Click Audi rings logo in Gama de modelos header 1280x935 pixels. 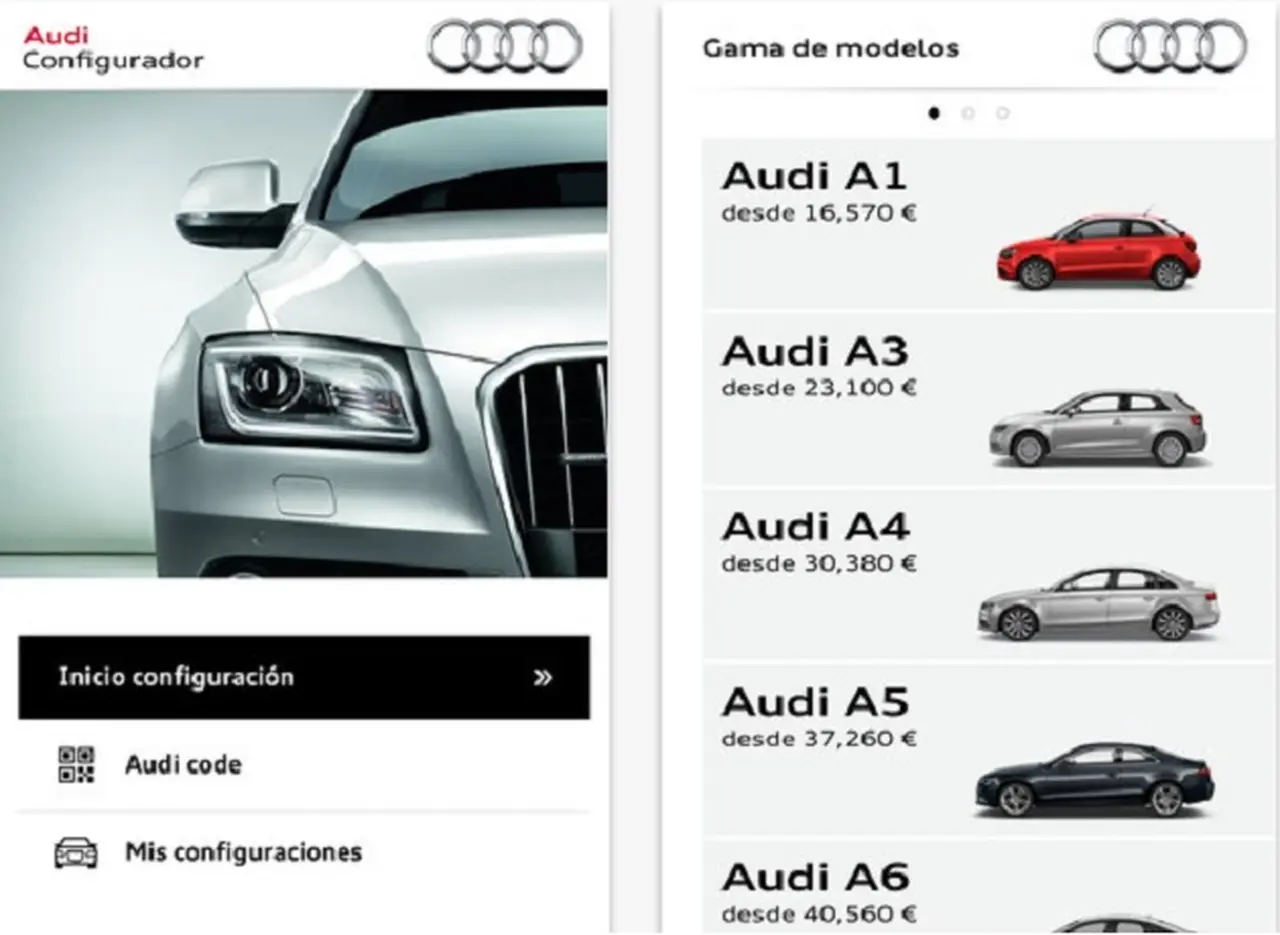click(x=1171, y=46)
